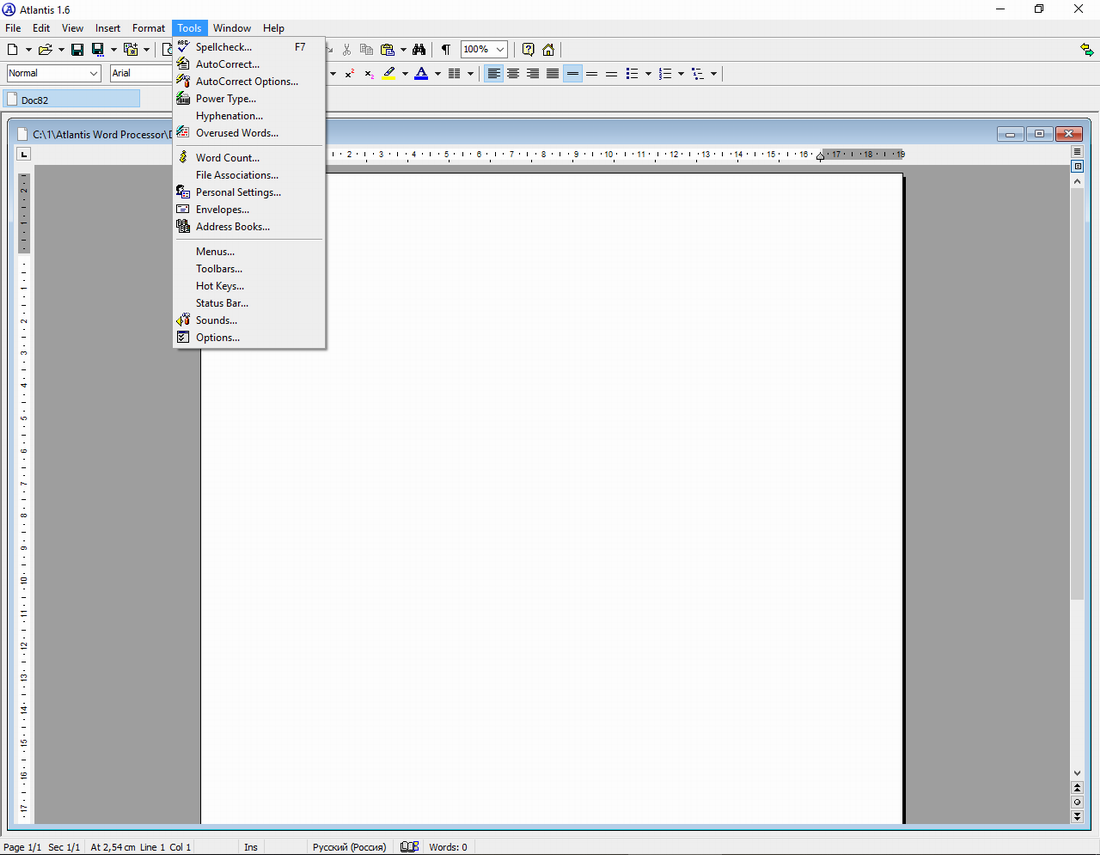Screen dimensions: 1100x855
Task: Click the Subscript icon
Action: click(x=369, y=74)
